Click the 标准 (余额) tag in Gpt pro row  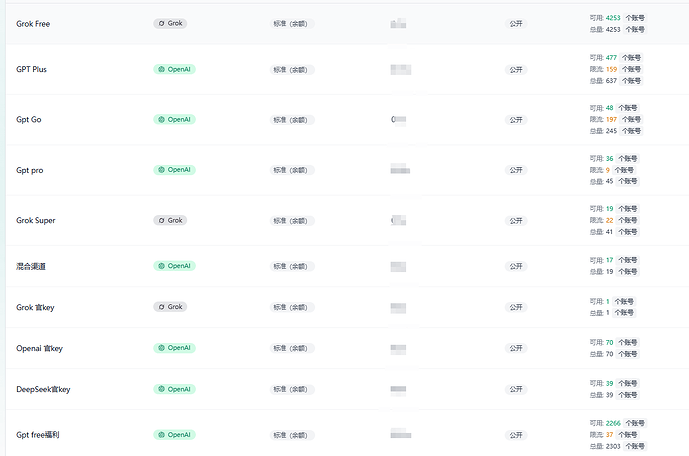[291, 170]
